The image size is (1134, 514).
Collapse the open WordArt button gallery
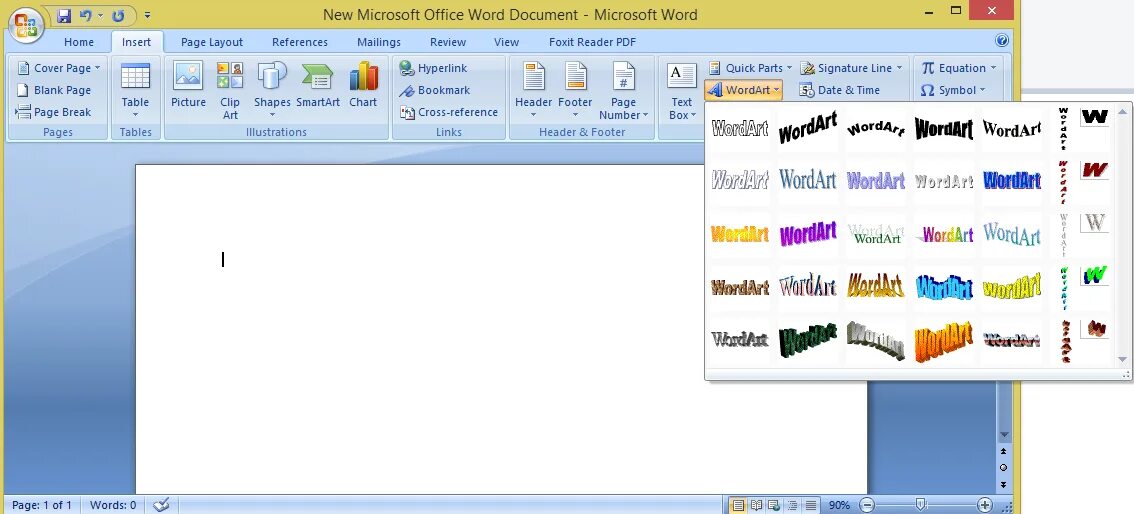(x=744, y=90)
